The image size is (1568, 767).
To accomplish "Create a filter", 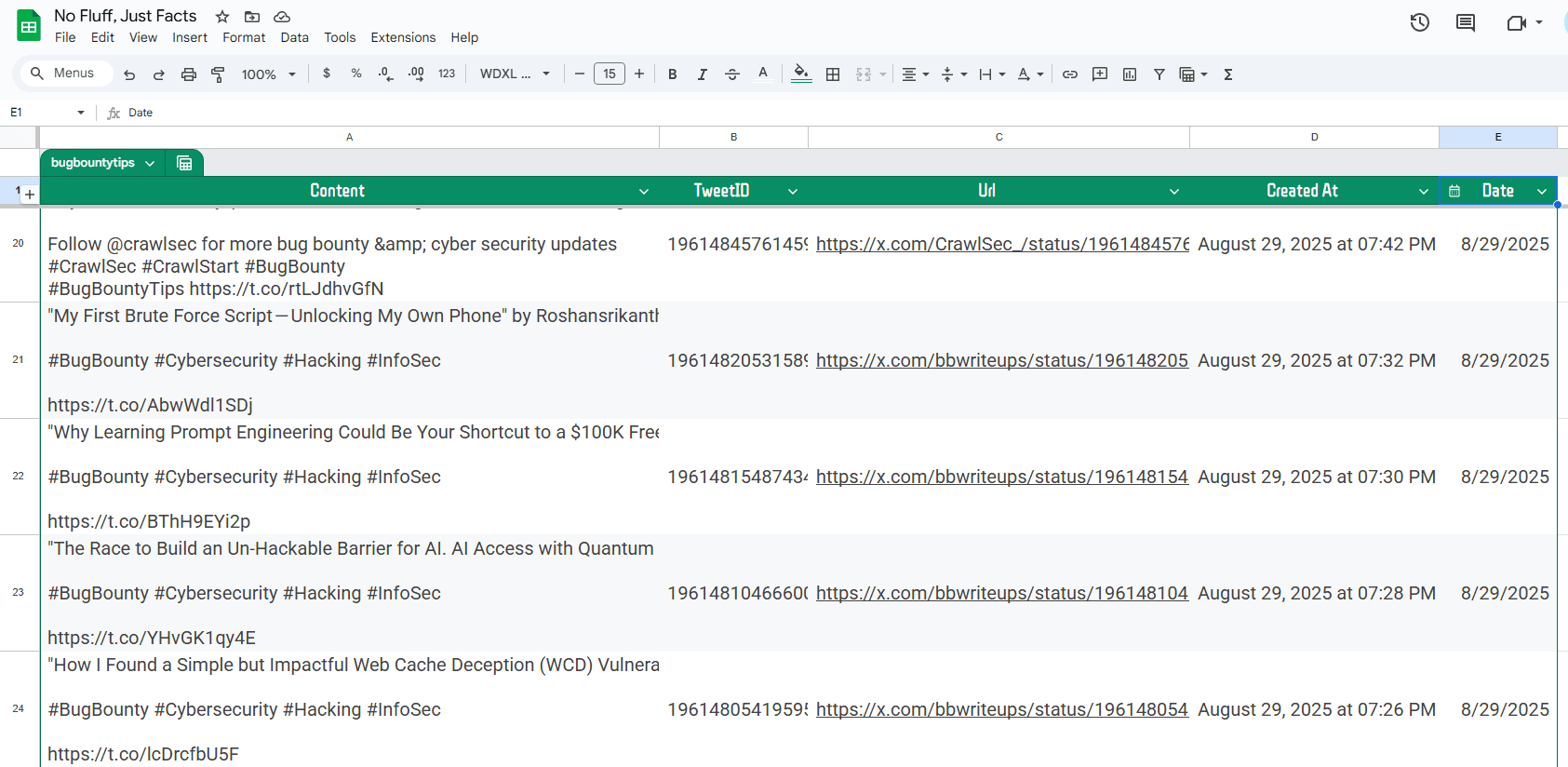I will coord(1159,74).
